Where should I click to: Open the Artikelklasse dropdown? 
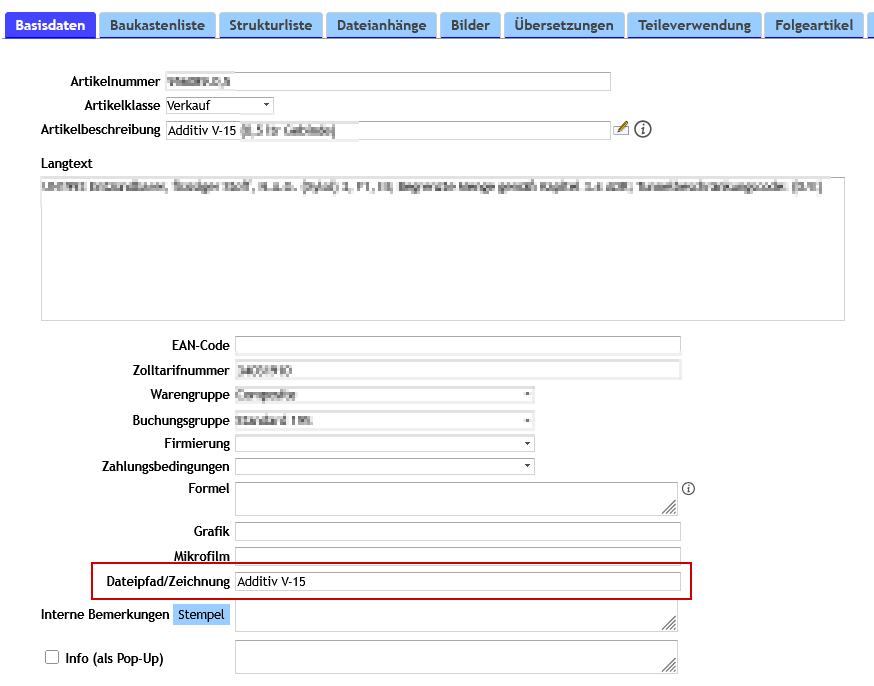click(219, 105)
